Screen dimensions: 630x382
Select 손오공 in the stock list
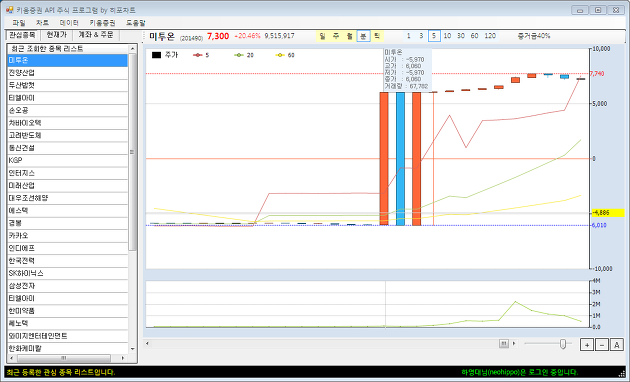pyautogui.click(x=67, y=110)
